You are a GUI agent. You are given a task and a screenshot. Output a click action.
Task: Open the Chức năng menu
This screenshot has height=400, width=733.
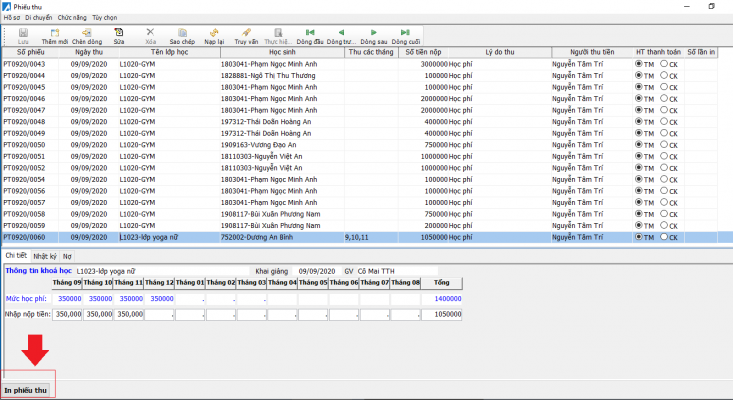pos(72,18)
